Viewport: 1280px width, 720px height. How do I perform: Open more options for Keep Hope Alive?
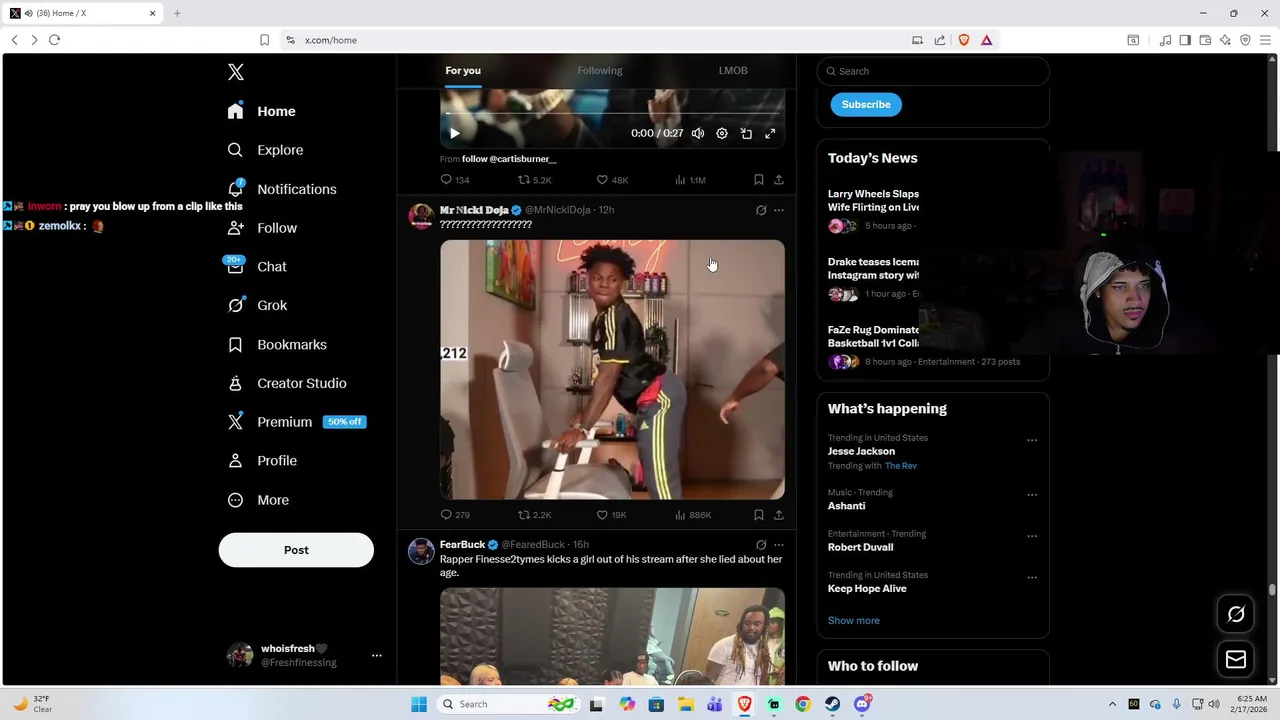pyautogui.click(x=1032, y=578)
